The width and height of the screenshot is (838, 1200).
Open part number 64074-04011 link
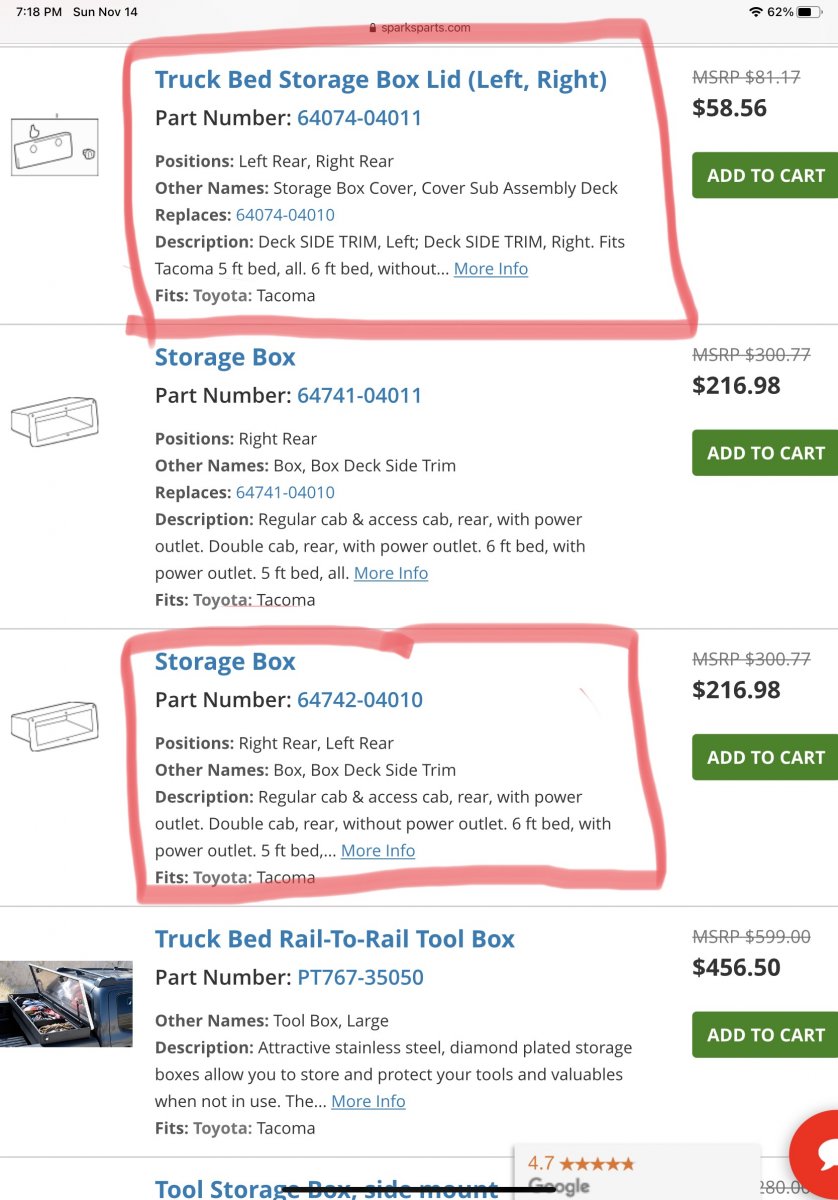[359, 118]
